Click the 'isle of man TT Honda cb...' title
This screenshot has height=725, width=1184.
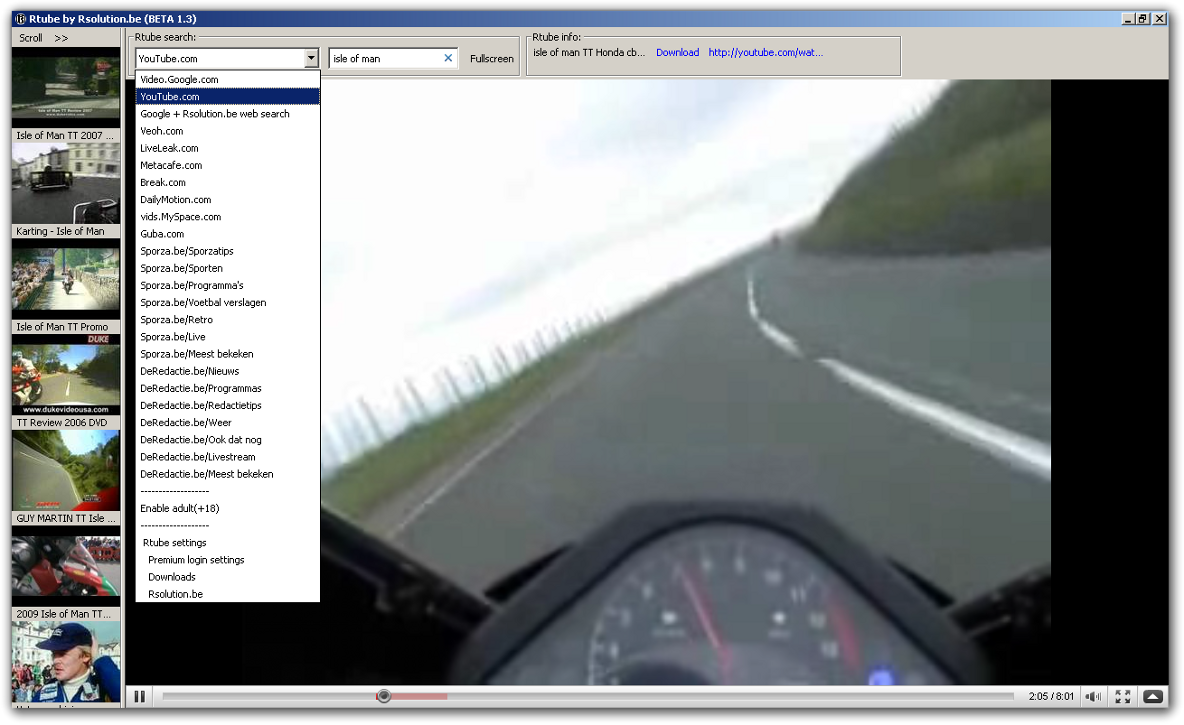[589, 52]
